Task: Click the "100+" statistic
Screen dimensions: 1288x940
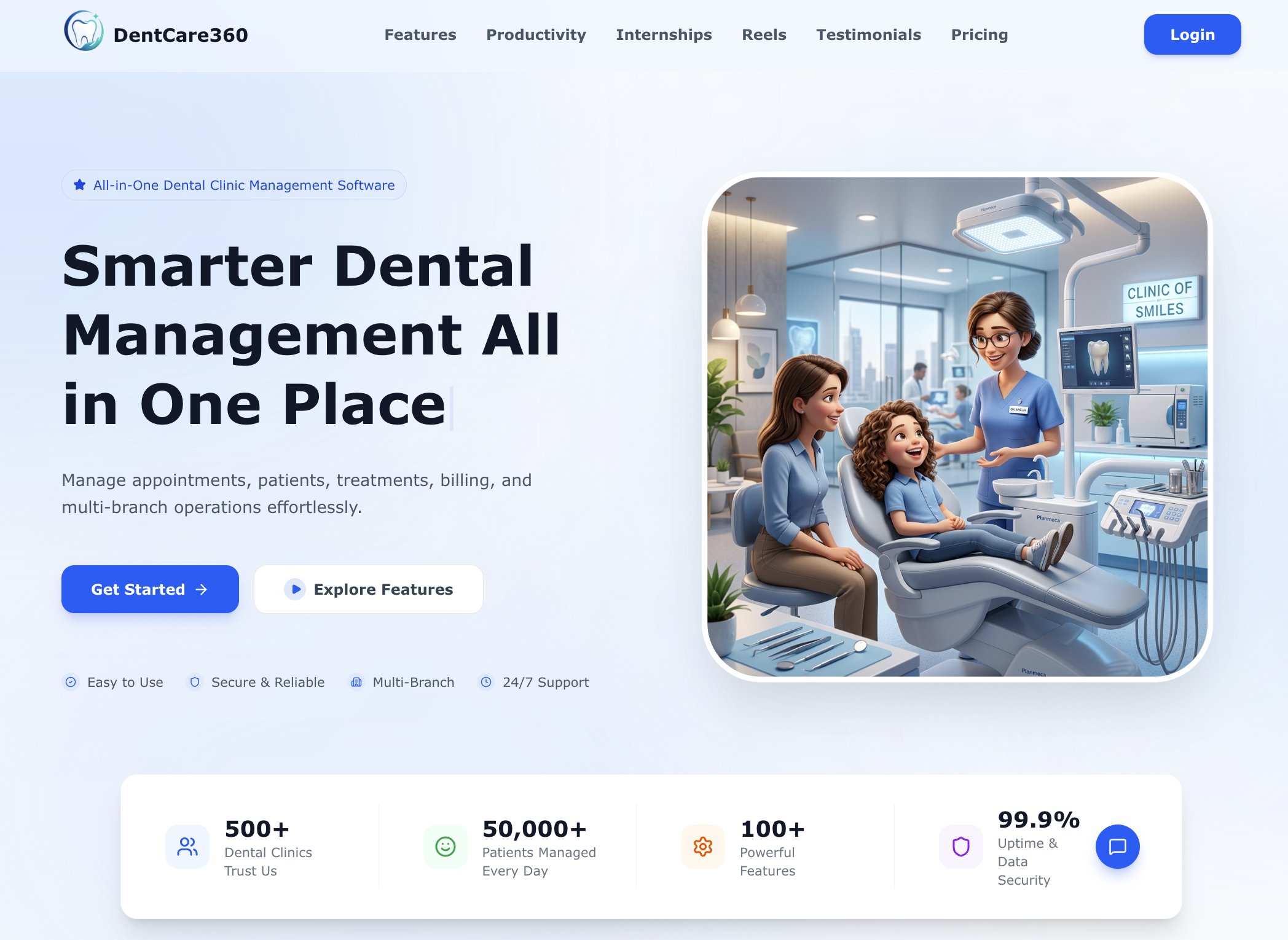Action: [x=772, y=829]
